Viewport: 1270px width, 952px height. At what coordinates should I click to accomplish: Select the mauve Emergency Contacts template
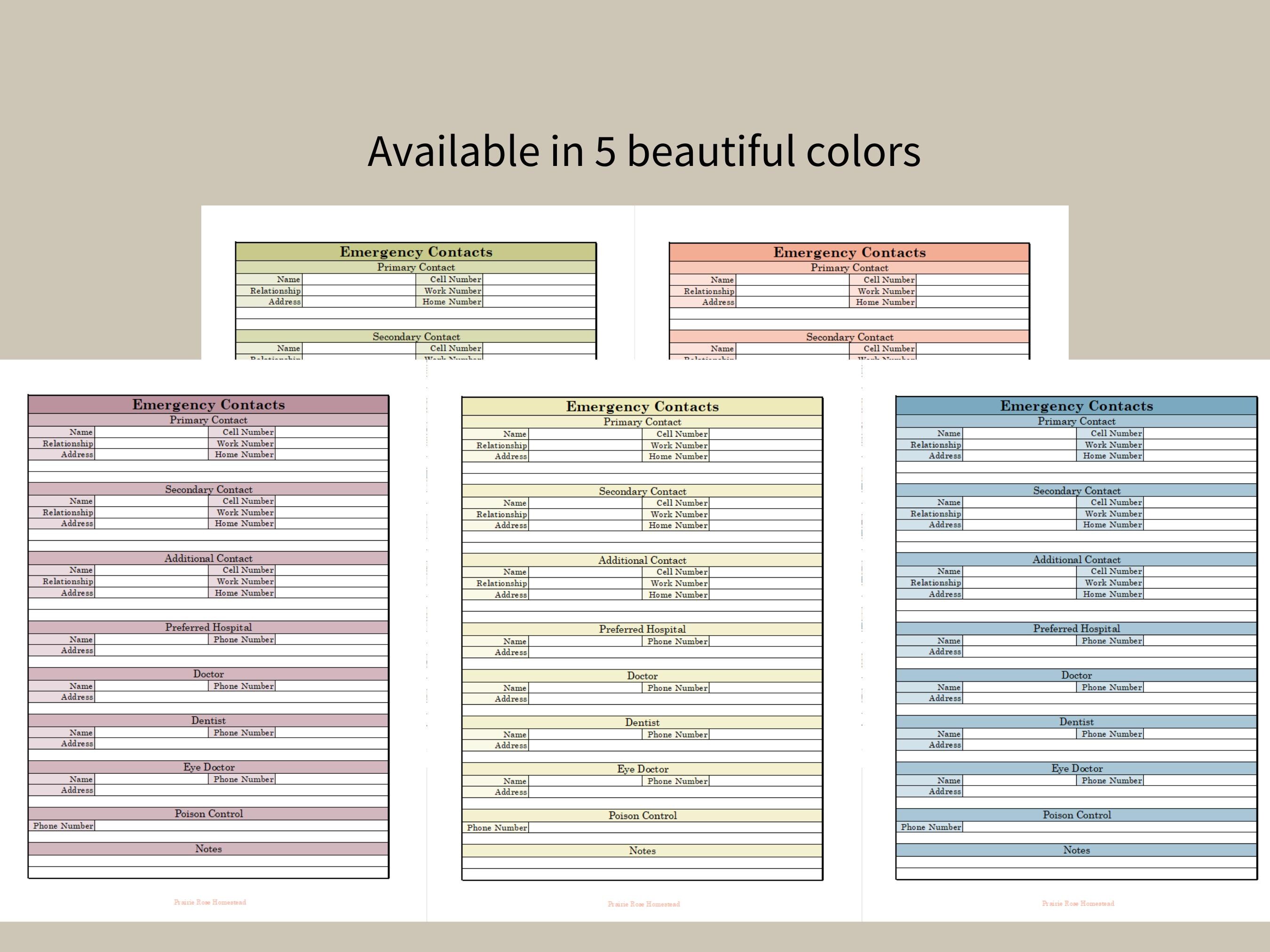point(208,405)
